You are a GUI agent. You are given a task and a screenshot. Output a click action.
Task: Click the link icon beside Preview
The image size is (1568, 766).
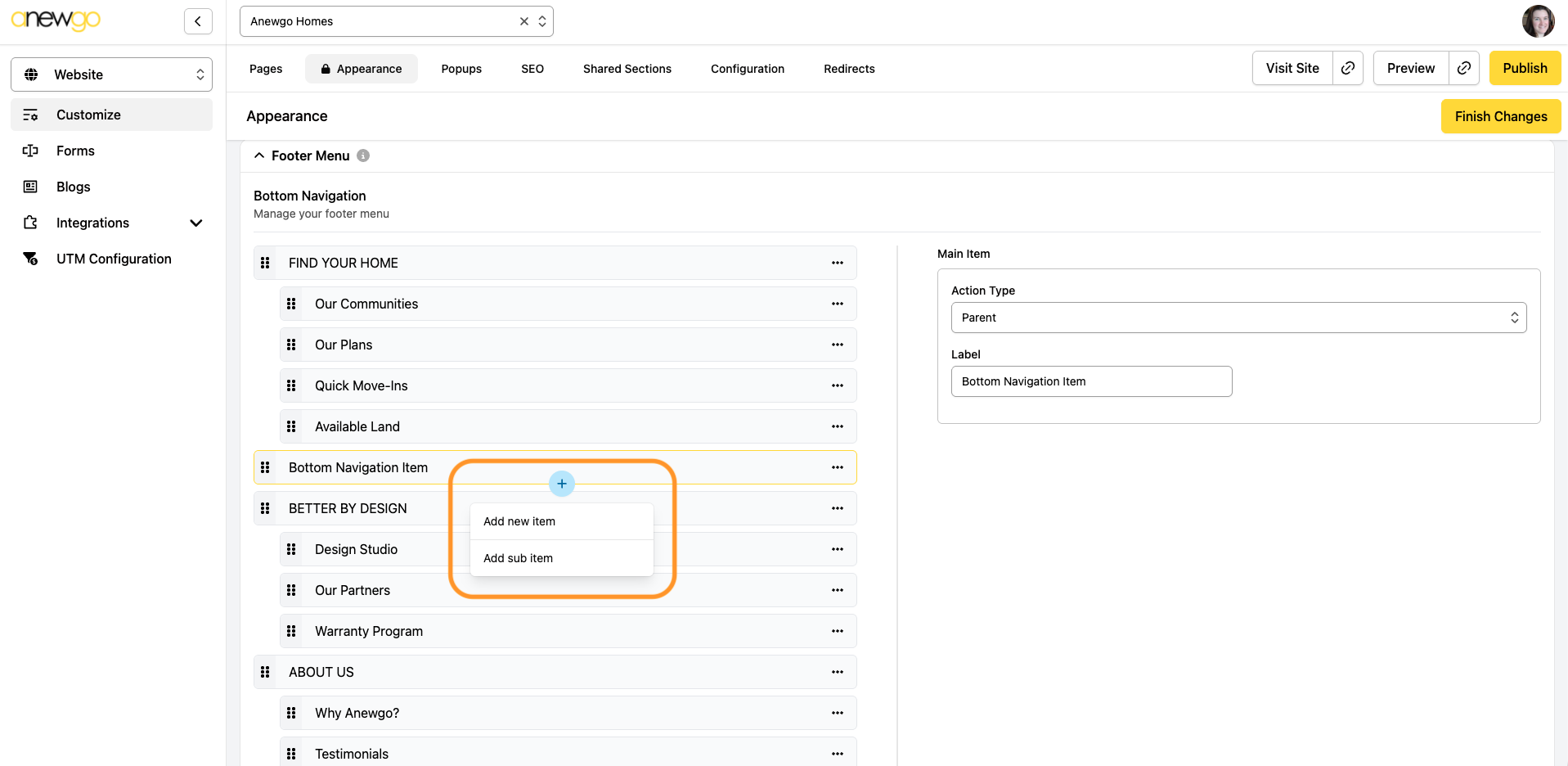(x=1463, y=68)
